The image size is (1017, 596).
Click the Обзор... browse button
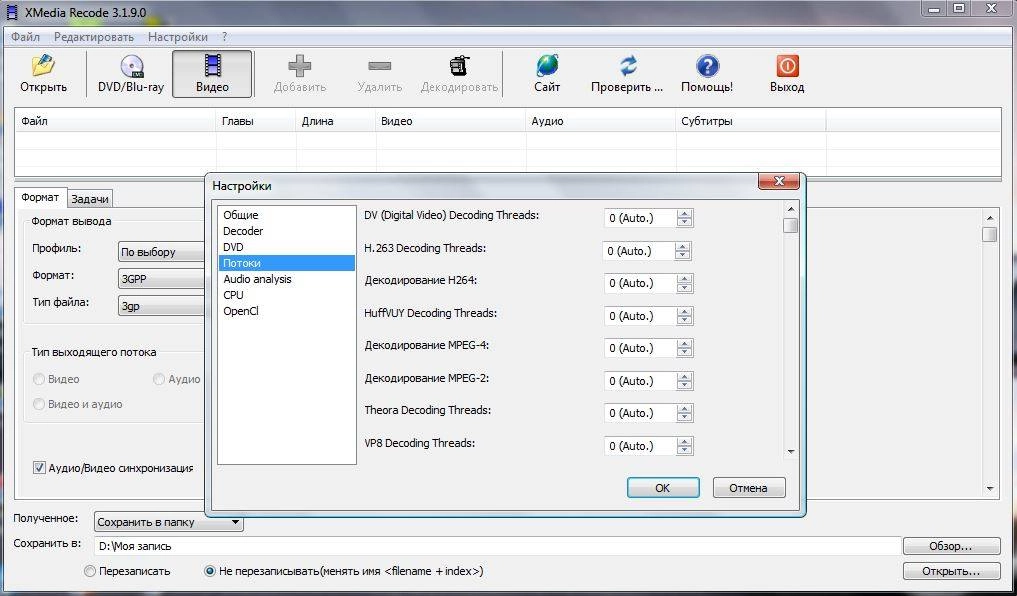(951, 546)
